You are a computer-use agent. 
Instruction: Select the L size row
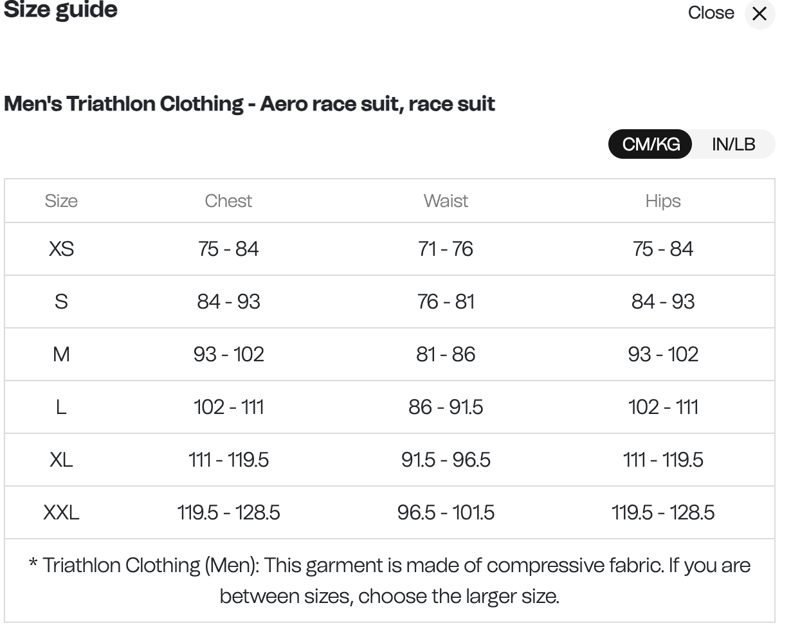pos(63,407)
